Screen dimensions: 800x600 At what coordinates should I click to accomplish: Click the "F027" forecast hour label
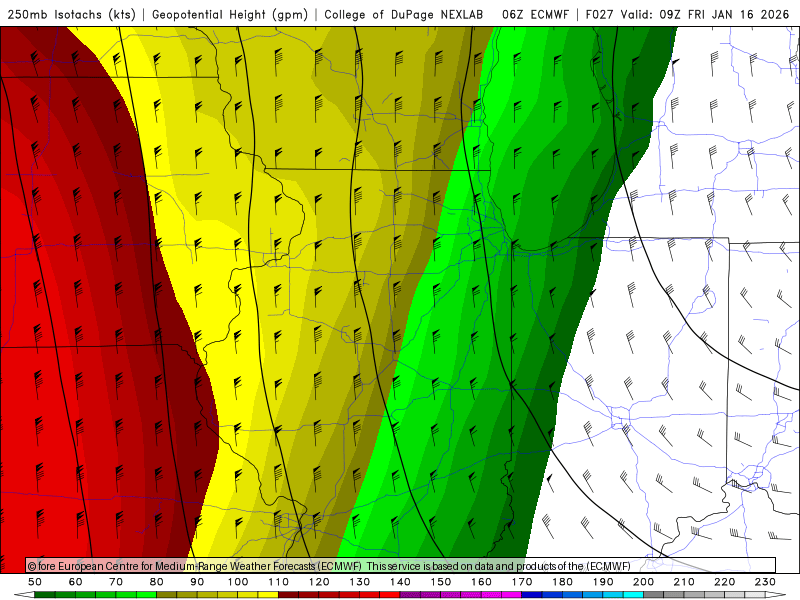(601, 14)
